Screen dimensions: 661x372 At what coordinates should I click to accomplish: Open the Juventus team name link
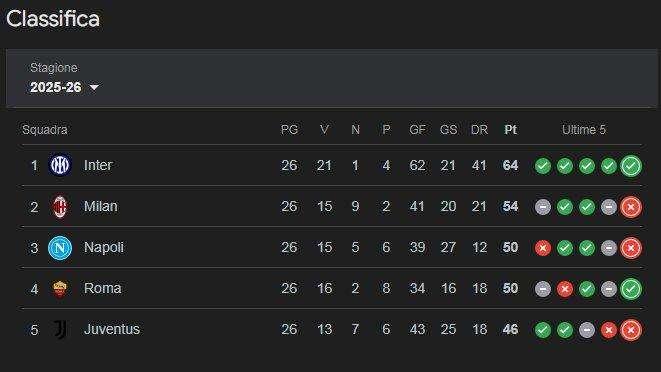pos(112,329)
